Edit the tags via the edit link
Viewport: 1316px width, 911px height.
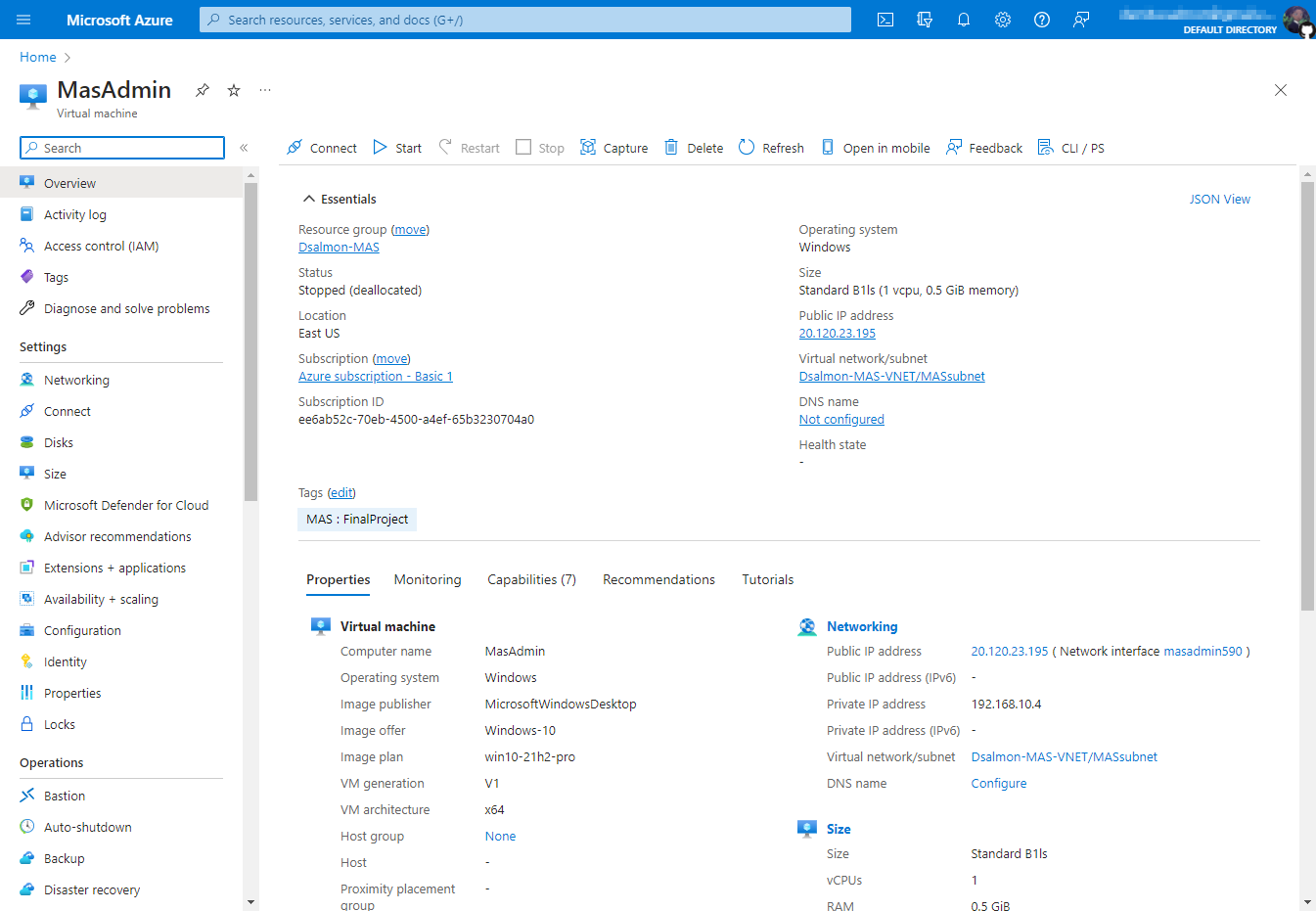341,493
